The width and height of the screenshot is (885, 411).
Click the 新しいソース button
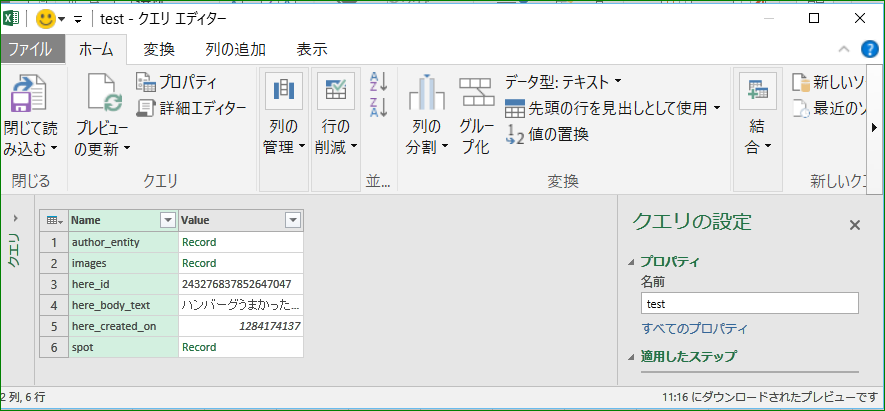click(830, 82)
